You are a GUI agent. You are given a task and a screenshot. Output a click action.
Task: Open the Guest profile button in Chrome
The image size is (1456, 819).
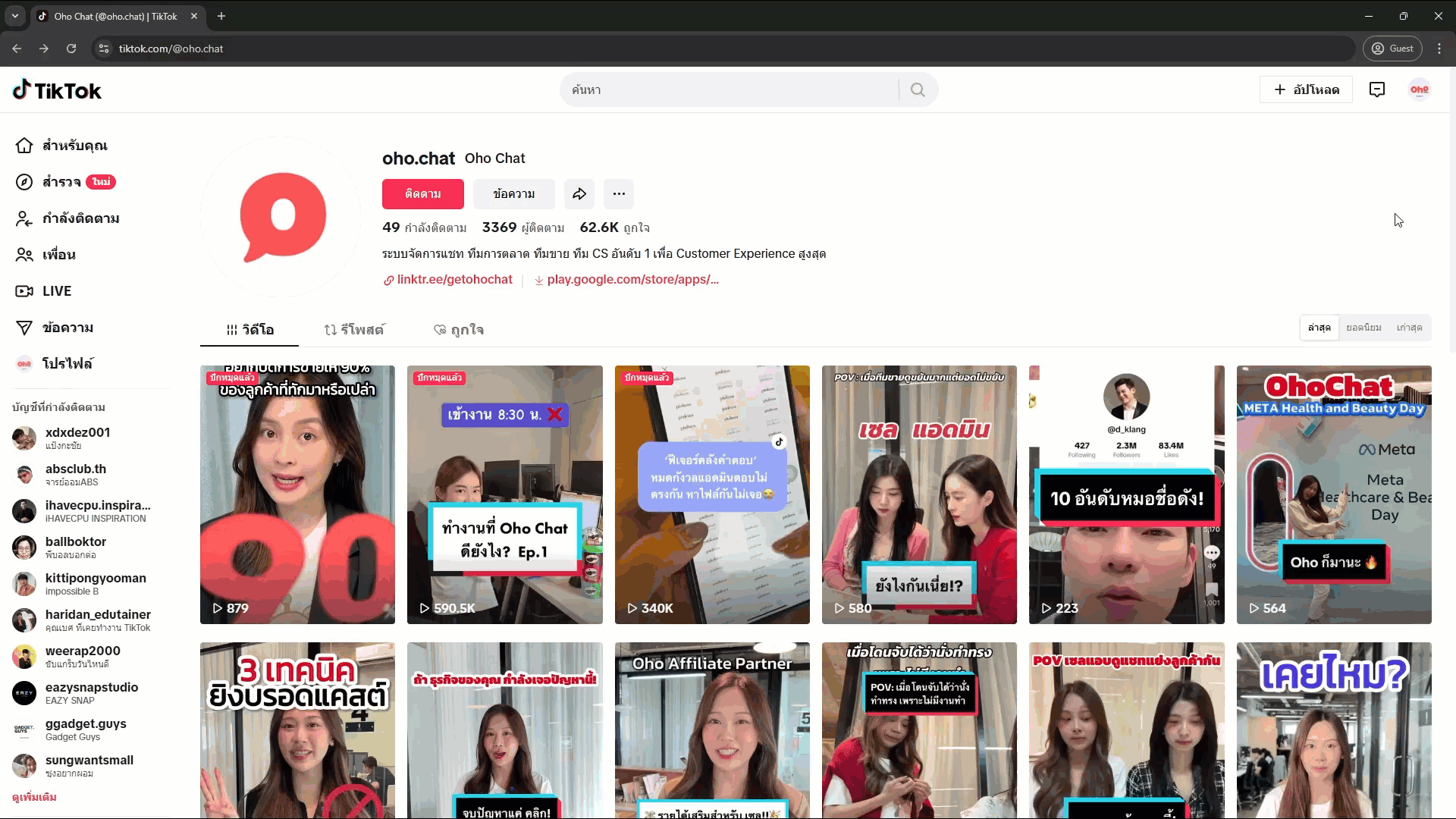[1393, 49]
